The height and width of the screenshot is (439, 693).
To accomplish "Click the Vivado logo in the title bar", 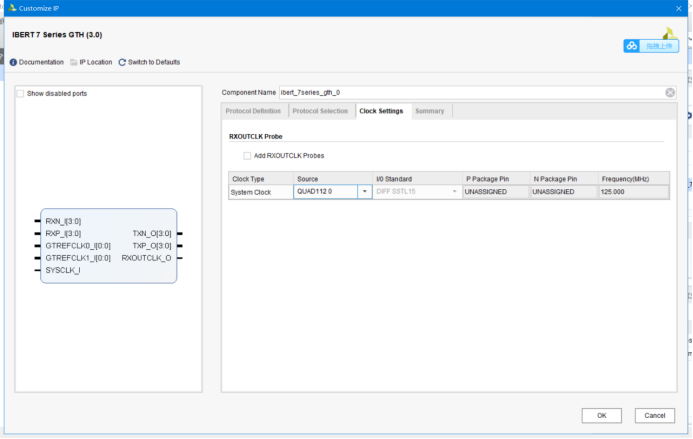I will 12,8.
